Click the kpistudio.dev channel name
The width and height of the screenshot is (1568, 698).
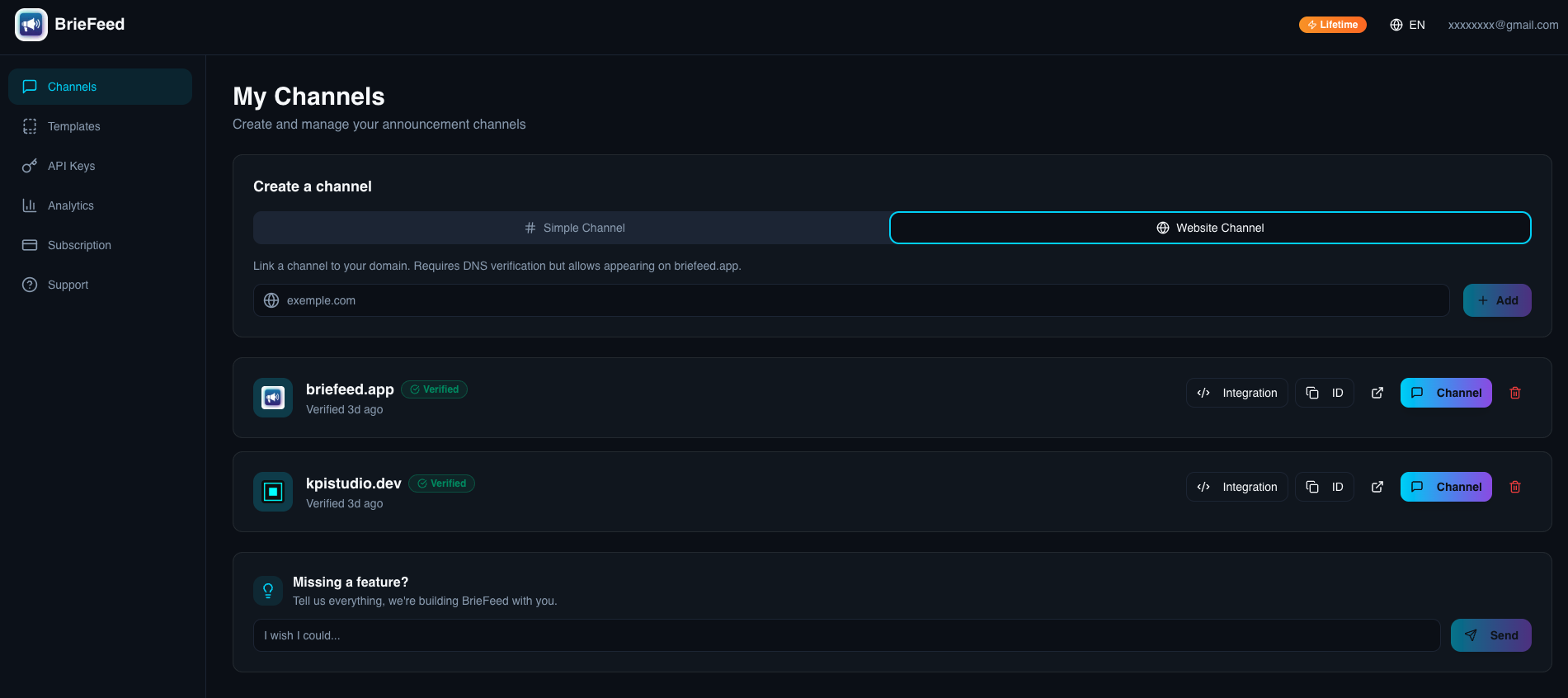pos(354,483)
